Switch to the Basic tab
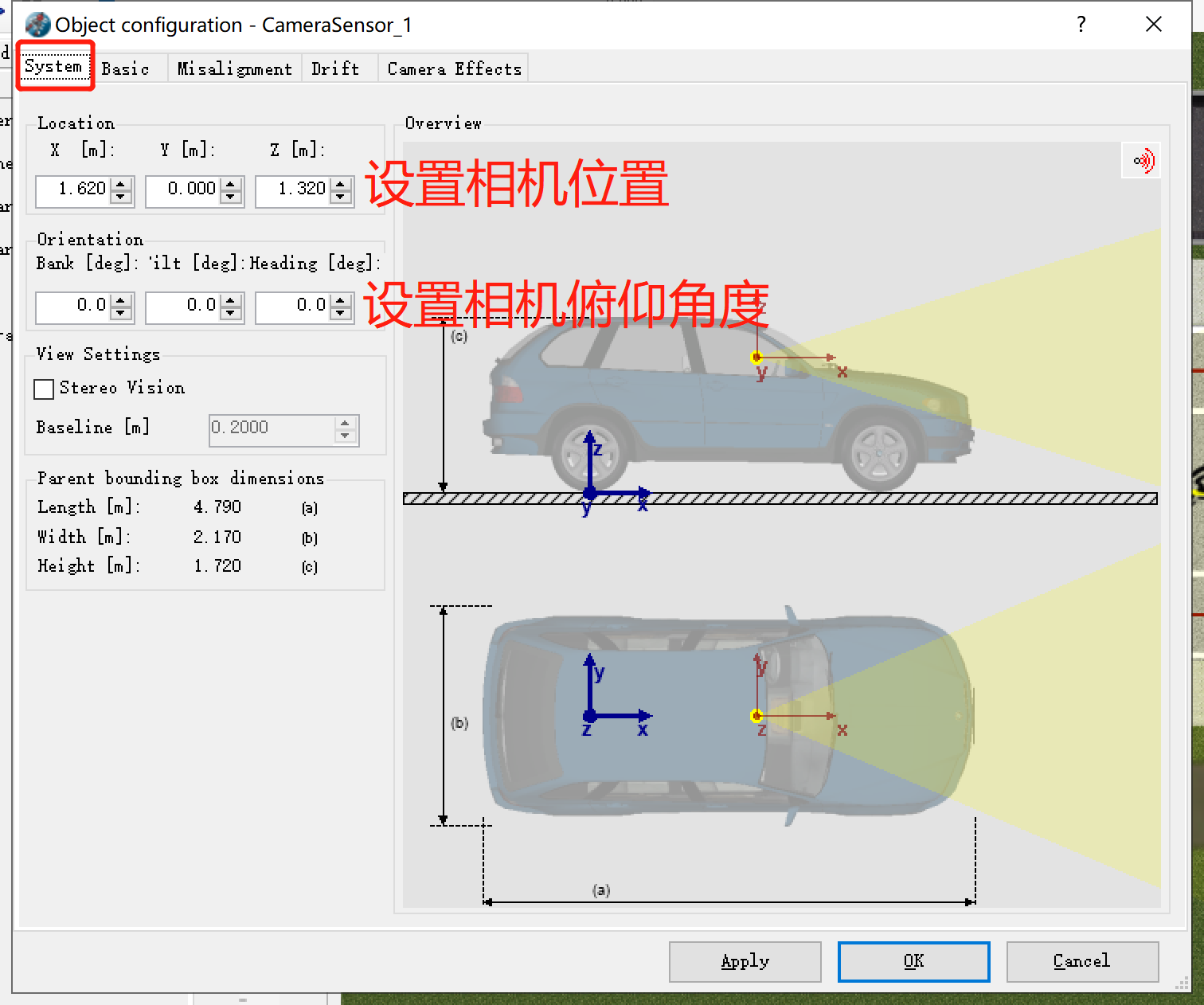1204x1005 pixels. (x=126, y=68)
